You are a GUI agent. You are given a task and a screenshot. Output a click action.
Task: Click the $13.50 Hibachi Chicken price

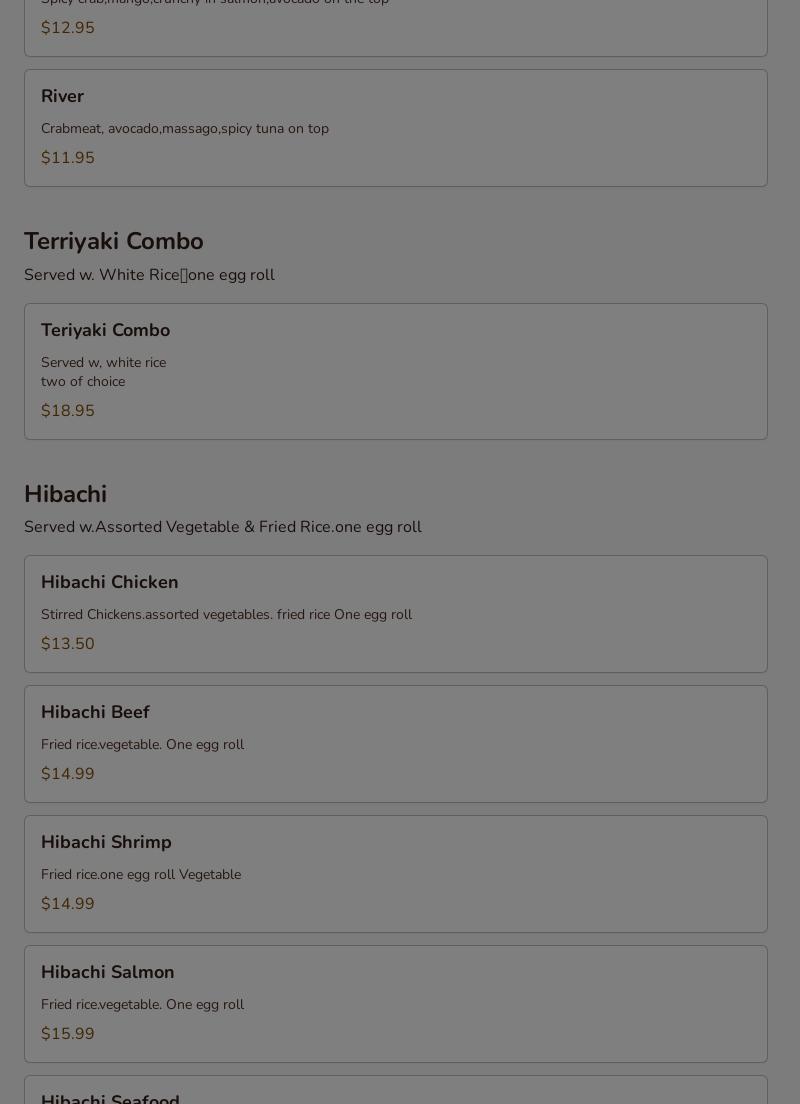pyautogui.click(x=68, y=644)
